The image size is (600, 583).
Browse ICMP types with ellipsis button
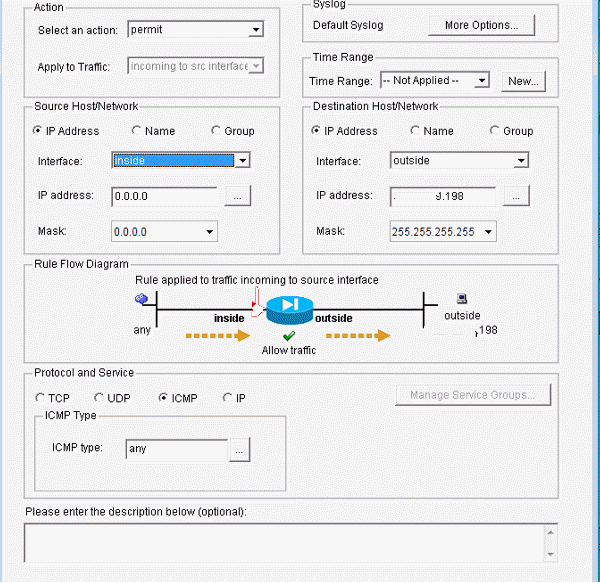[240, 449]
